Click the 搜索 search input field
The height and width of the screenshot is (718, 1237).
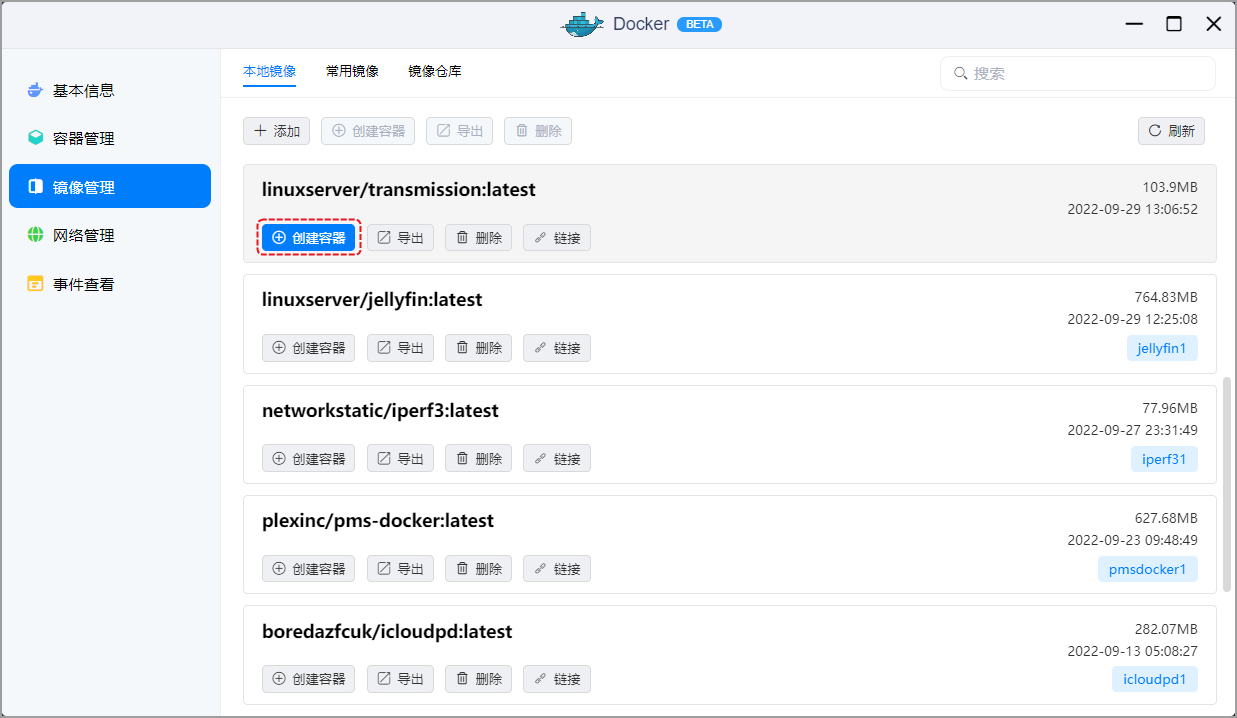[x=1077, y=73]
